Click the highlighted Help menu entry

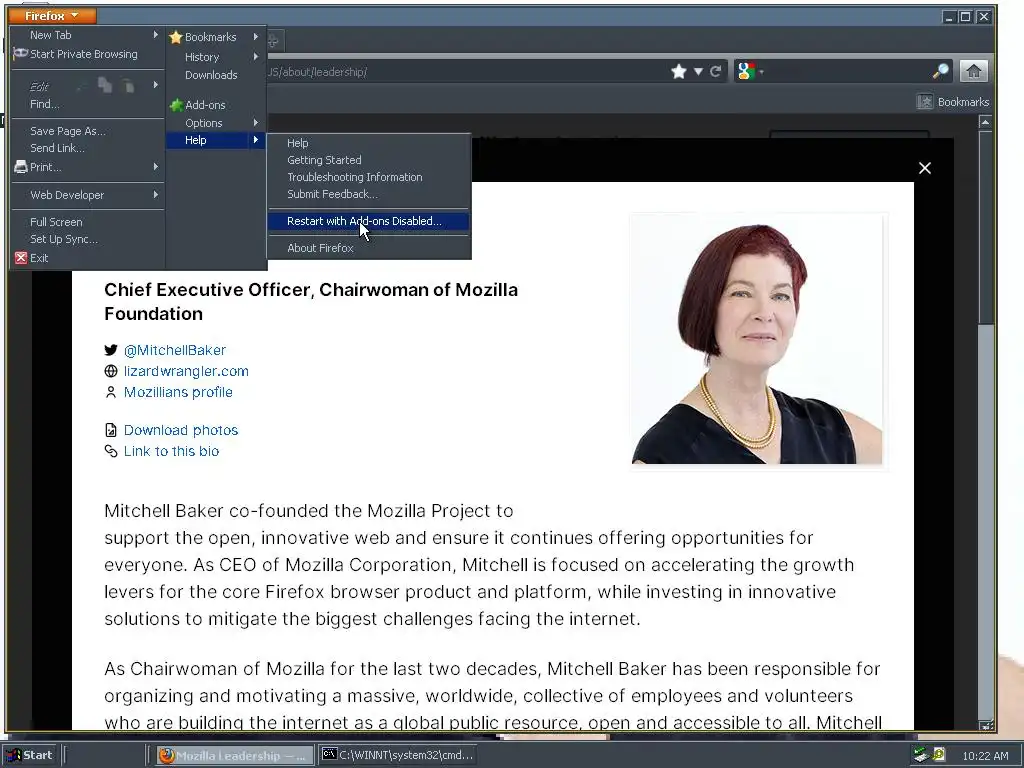coord(216,140)
